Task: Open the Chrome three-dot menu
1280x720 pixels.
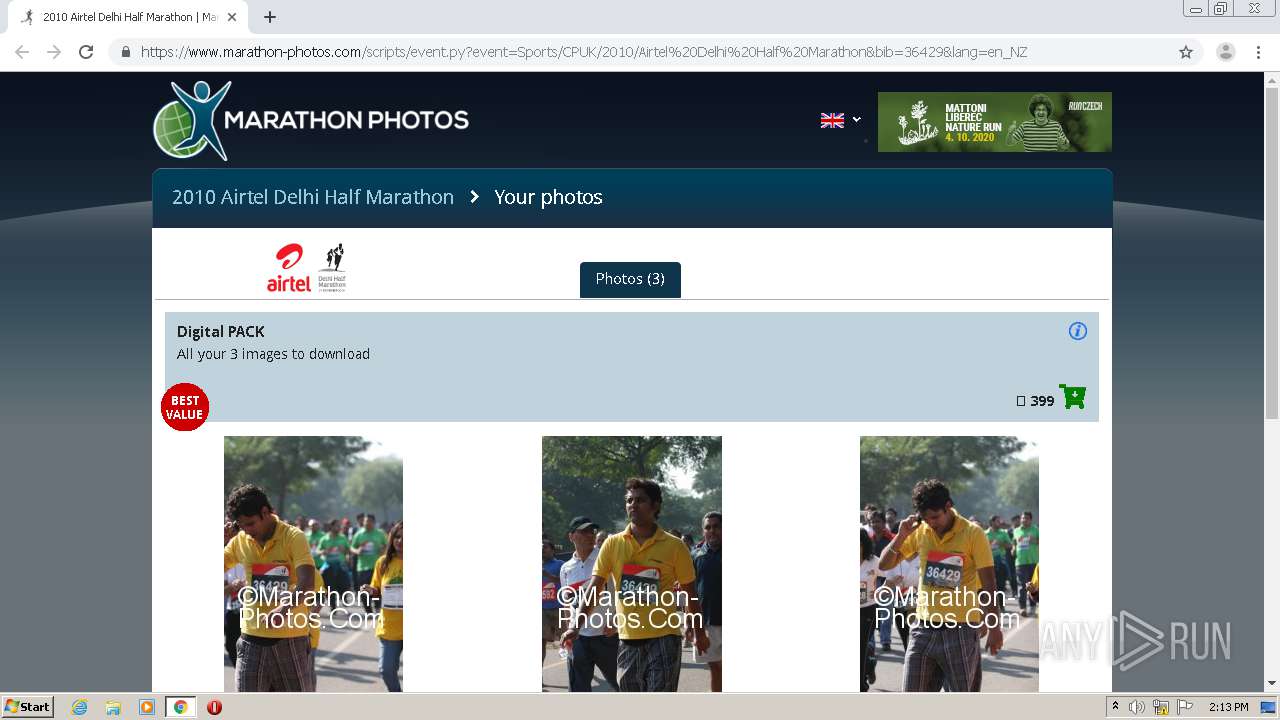Action: pyautogui.click(x=1258, y=52)
